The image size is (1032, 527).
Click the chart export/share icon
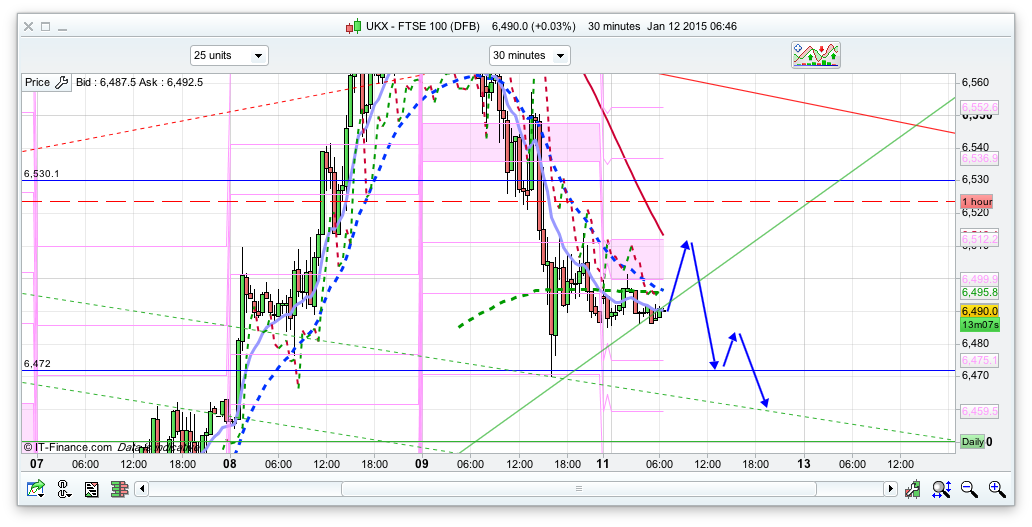[x=36, y=489]
